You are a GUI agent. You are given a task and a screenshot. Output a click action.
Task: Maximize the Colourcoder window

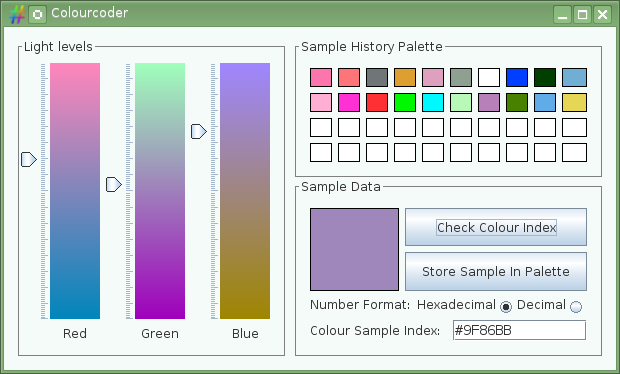click(582, 15)
